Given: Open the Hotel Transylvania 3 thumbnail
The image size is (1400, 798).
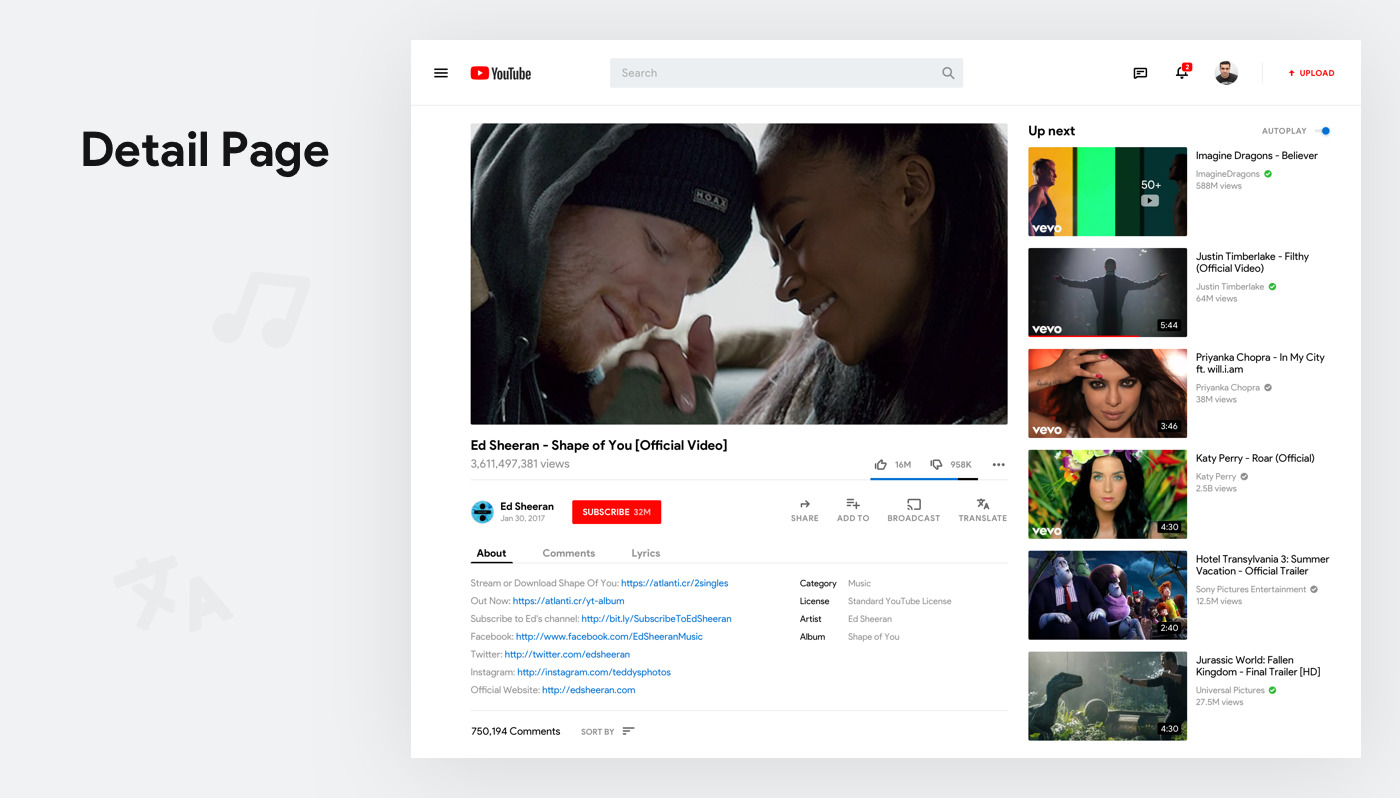Looking at the screenshot, I should pyautogui.click(x=1108, y=595).
